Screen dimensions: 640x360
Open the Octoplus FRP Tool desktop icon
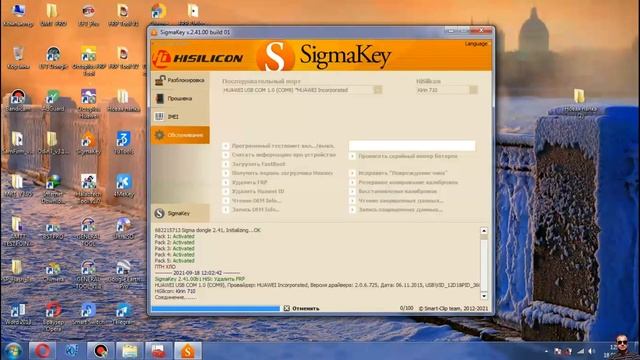(x=88, y=61)
